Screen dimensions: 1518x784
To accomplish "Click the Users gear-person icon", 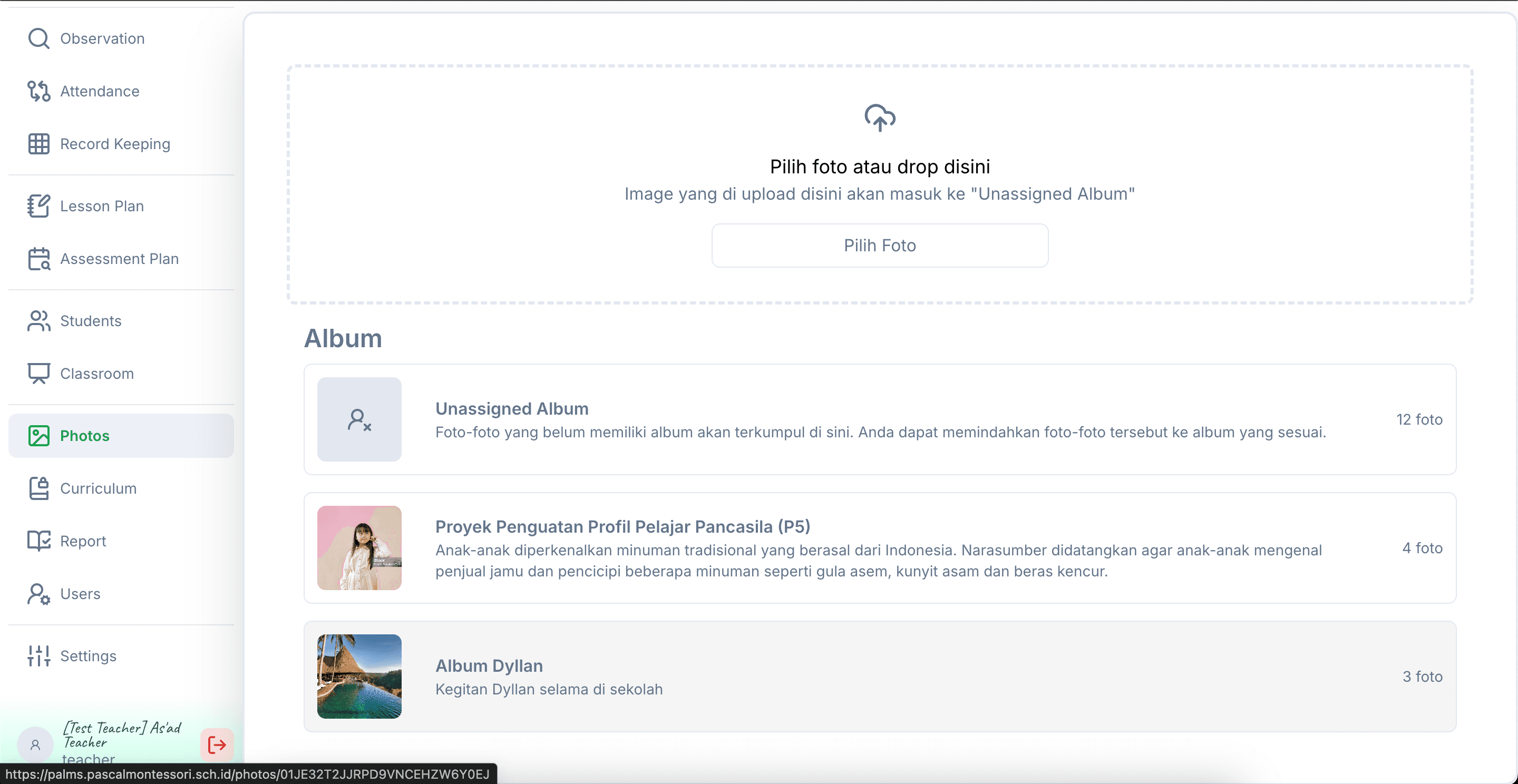I will pyautogui.click(x=39, y=594).
